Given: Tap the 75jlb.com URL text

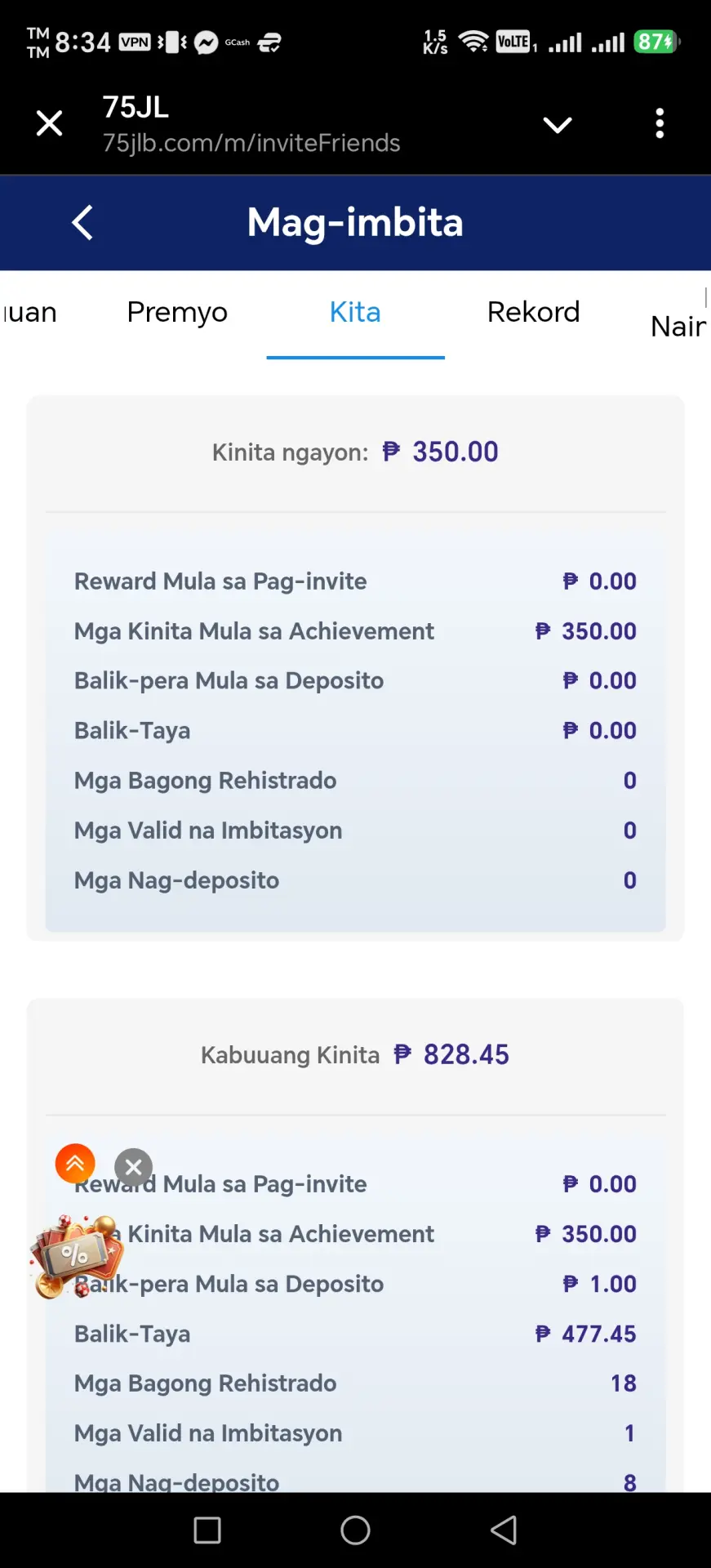Looking at the screenshot, I should [x=251, y=143].
